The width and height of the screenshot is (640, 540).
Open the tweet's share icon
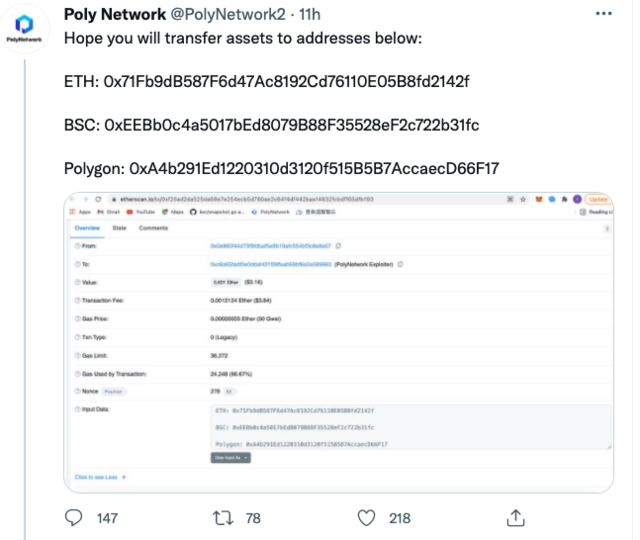coord(516,517)
